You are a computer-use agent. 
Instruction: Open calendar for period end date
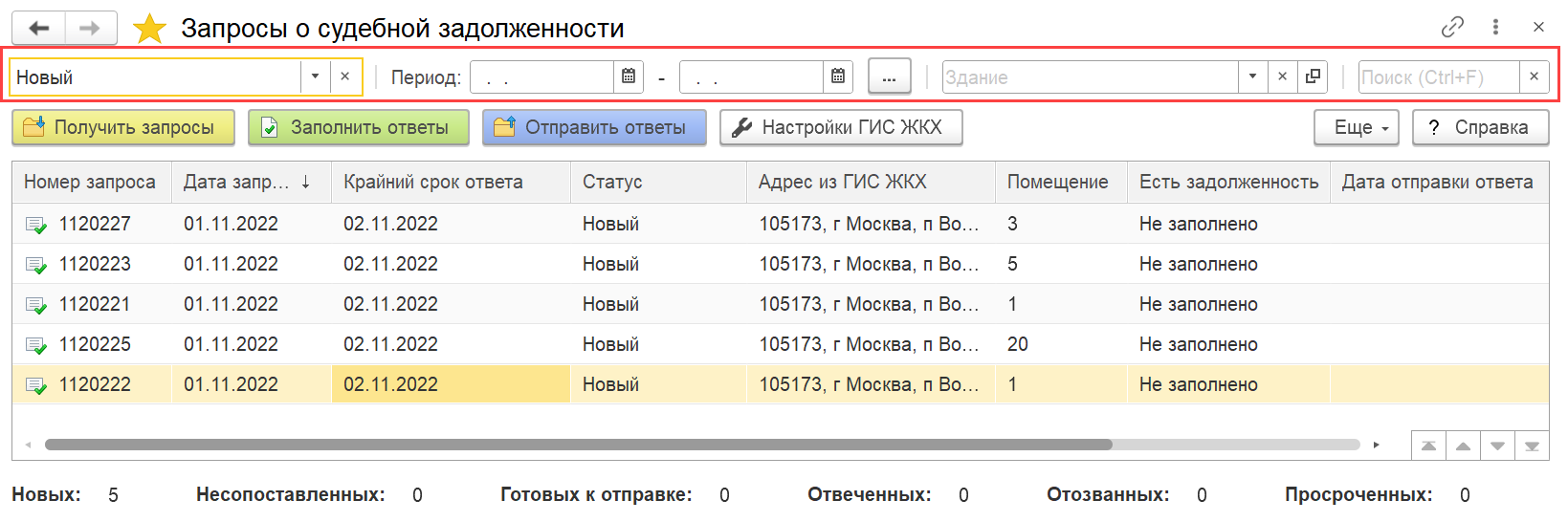pos(838,76)
